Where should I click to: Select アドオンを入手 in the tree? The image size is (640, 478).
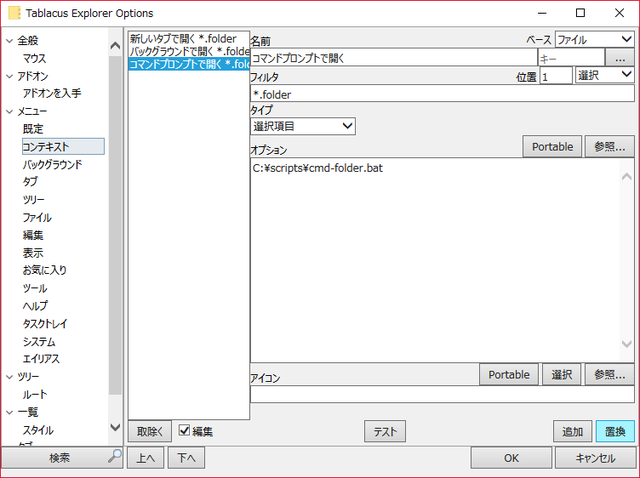(52, 93)
